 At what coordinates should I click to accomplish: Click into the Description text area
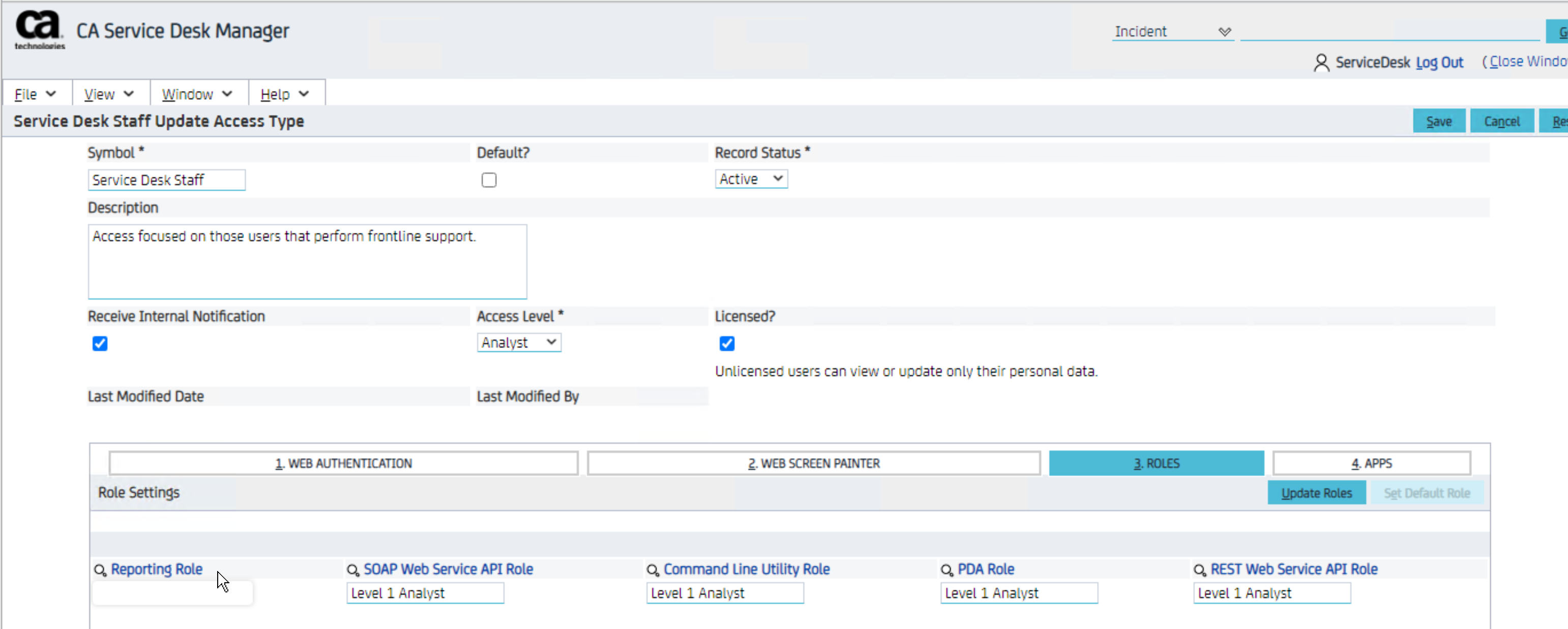point(307,262)
